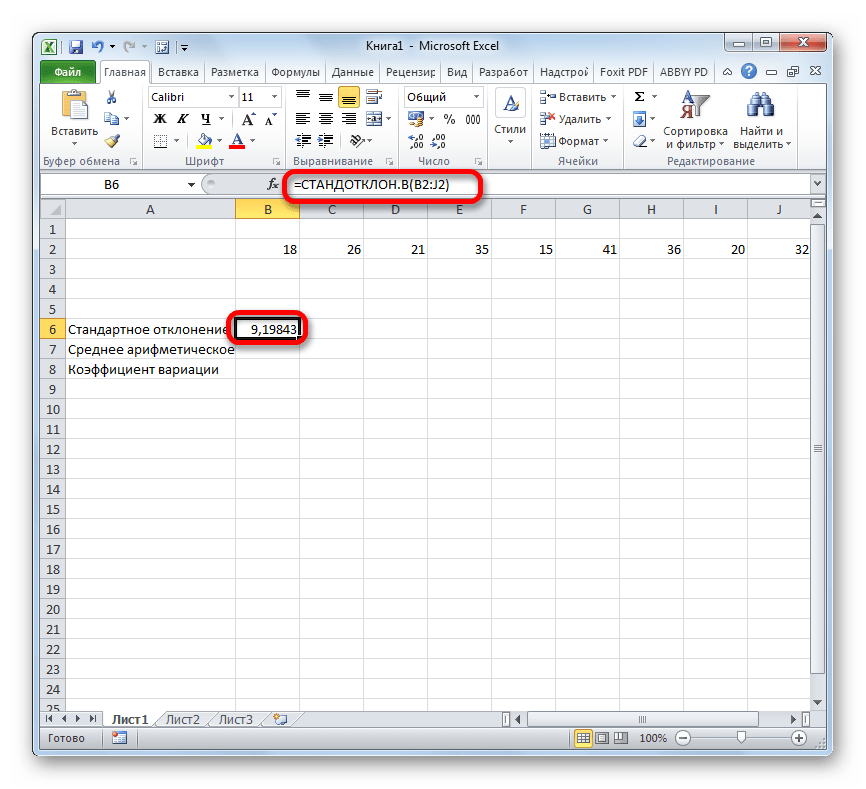Align text to middle of cell
Image resolution: width=866 pixels, height=789 pixels.
[x=326, y=97]
